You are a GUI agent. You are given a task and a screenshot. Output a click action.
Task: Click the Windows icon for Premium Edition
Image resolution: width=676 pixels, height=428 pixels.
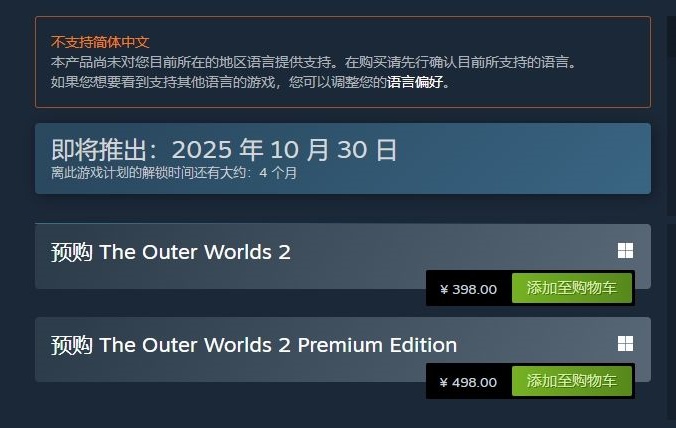pyautogui.click(x=625, y=344)
